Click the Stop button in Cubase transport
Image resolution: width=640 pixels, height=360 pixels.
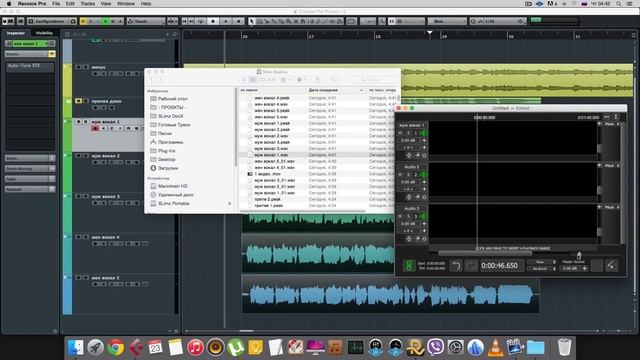tap(213, 21)
